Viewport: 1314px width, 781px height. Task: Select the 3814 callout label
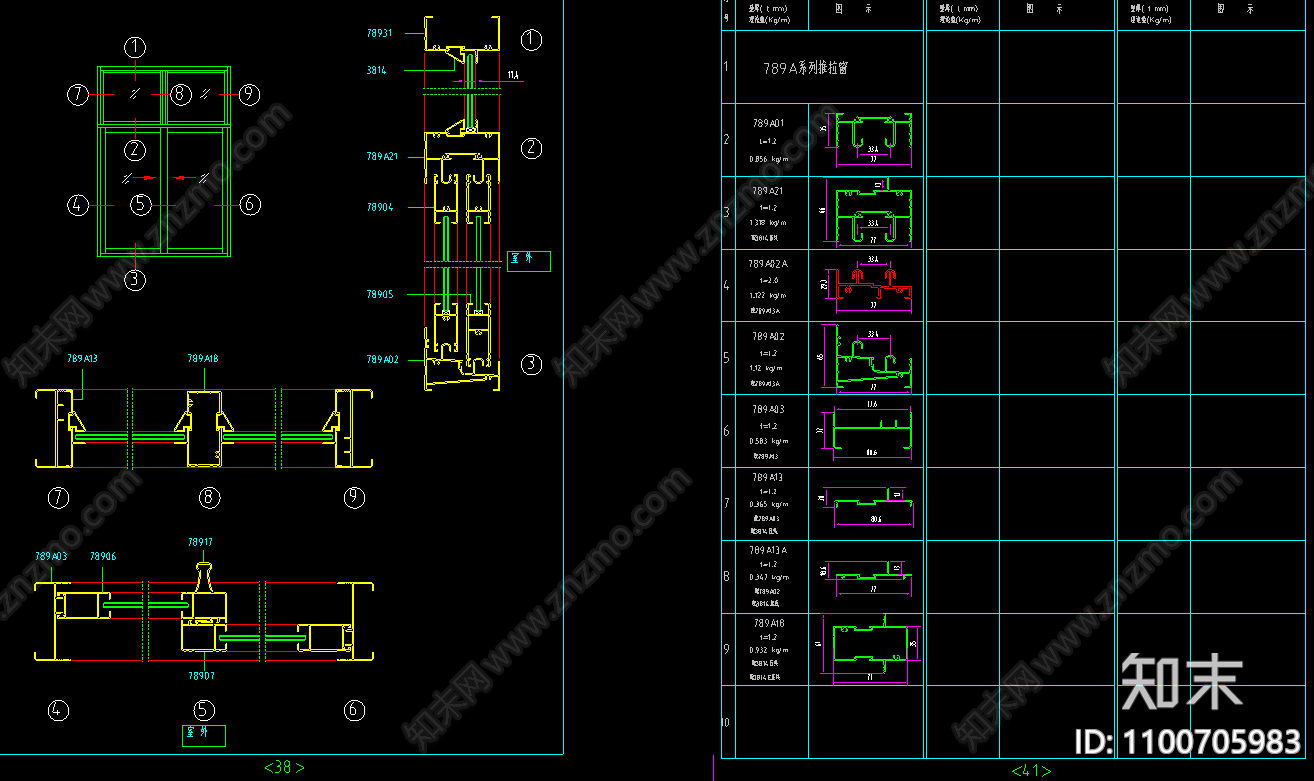pyautogui.click(x=376, y=70)
